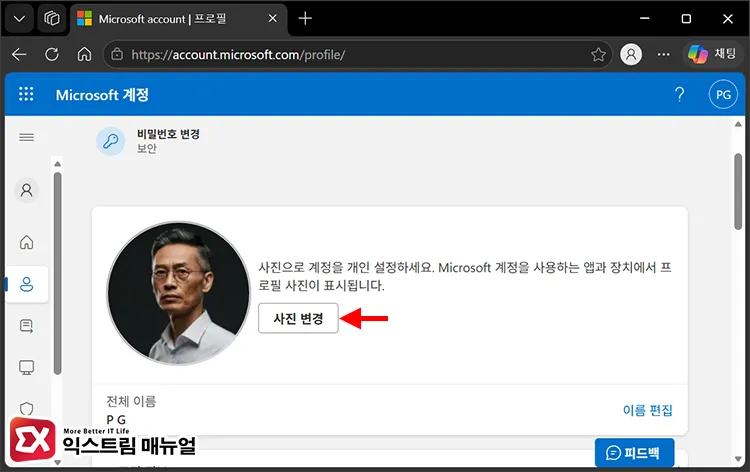Screen dimensions: 750x472
Task: Focus the address bar URL
Action: [x=238, y=55]
